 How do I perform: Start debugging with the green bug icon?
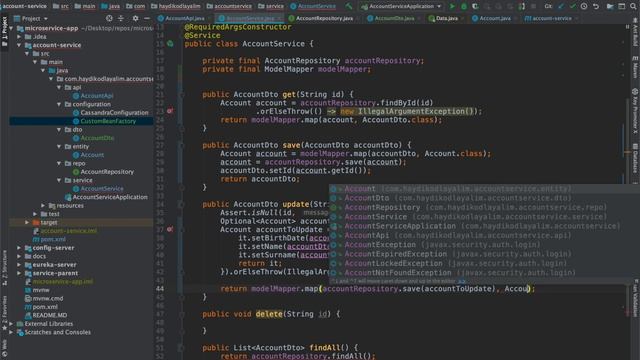coord(464,6)
